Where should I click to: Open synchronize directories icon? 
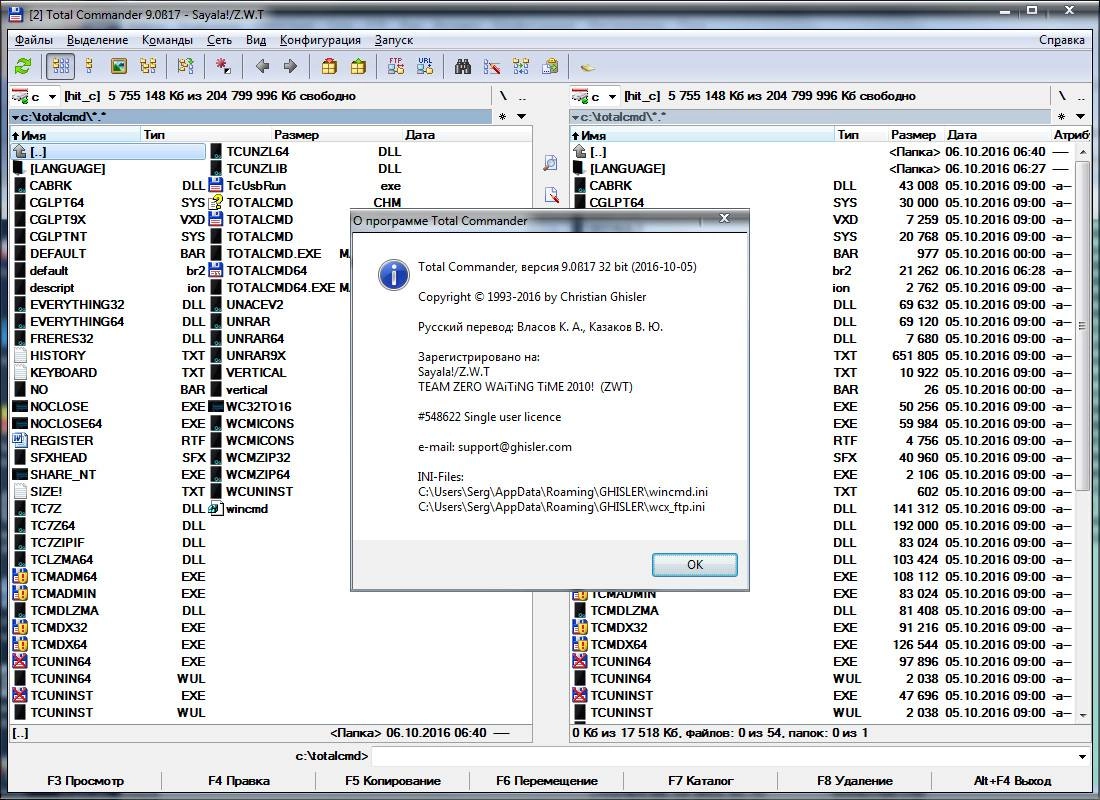521,67
